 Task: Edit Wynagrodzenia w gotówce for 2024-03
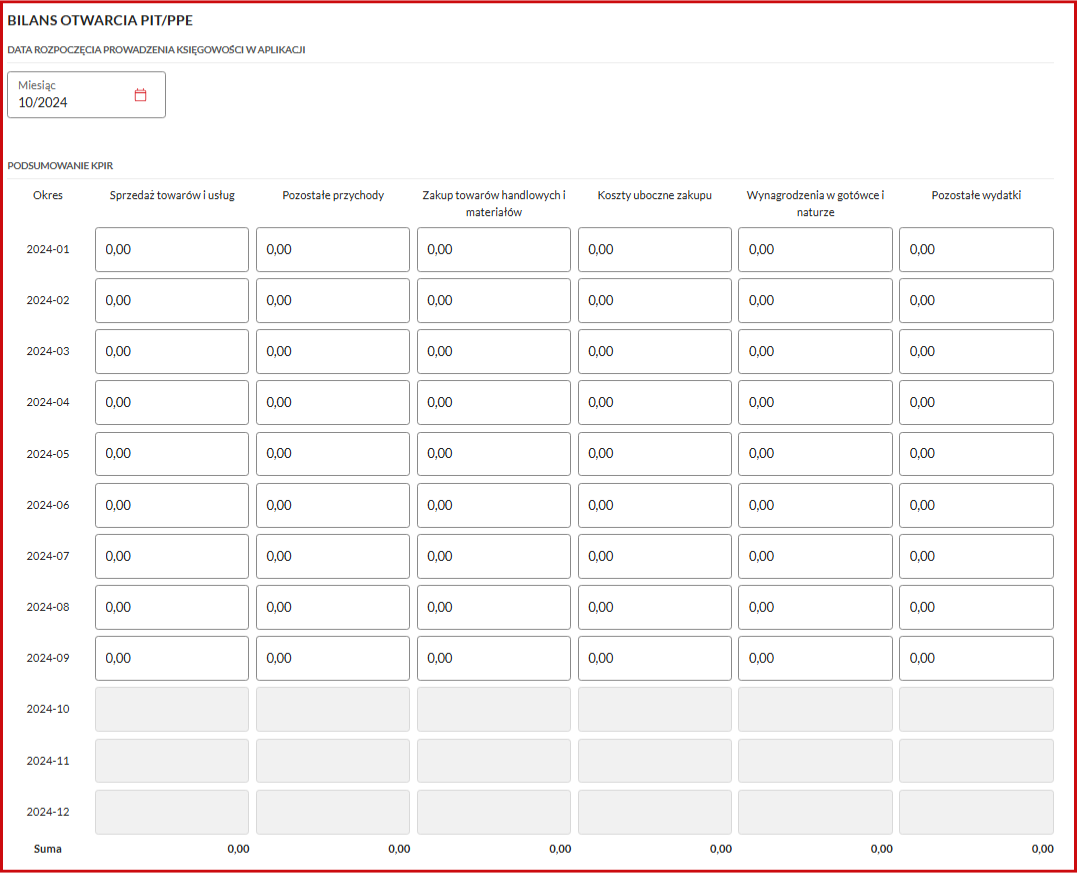[x=815, y=351]
